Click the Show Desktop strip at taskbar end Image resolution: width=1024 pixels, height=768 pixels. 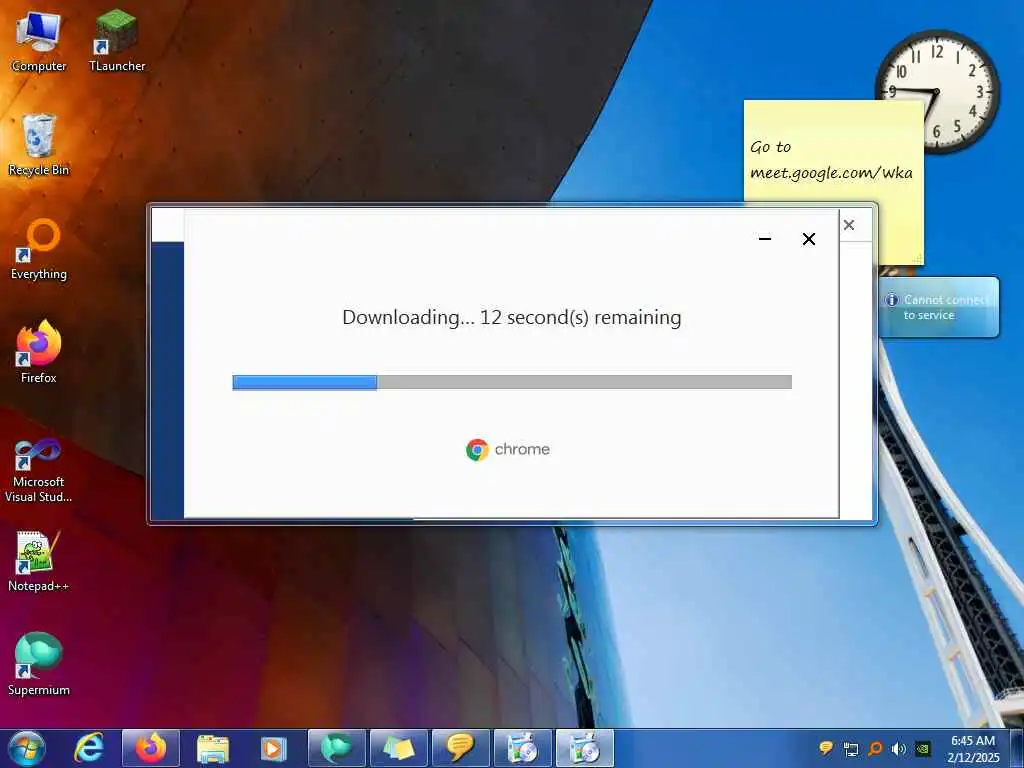tap(1017, 748)
